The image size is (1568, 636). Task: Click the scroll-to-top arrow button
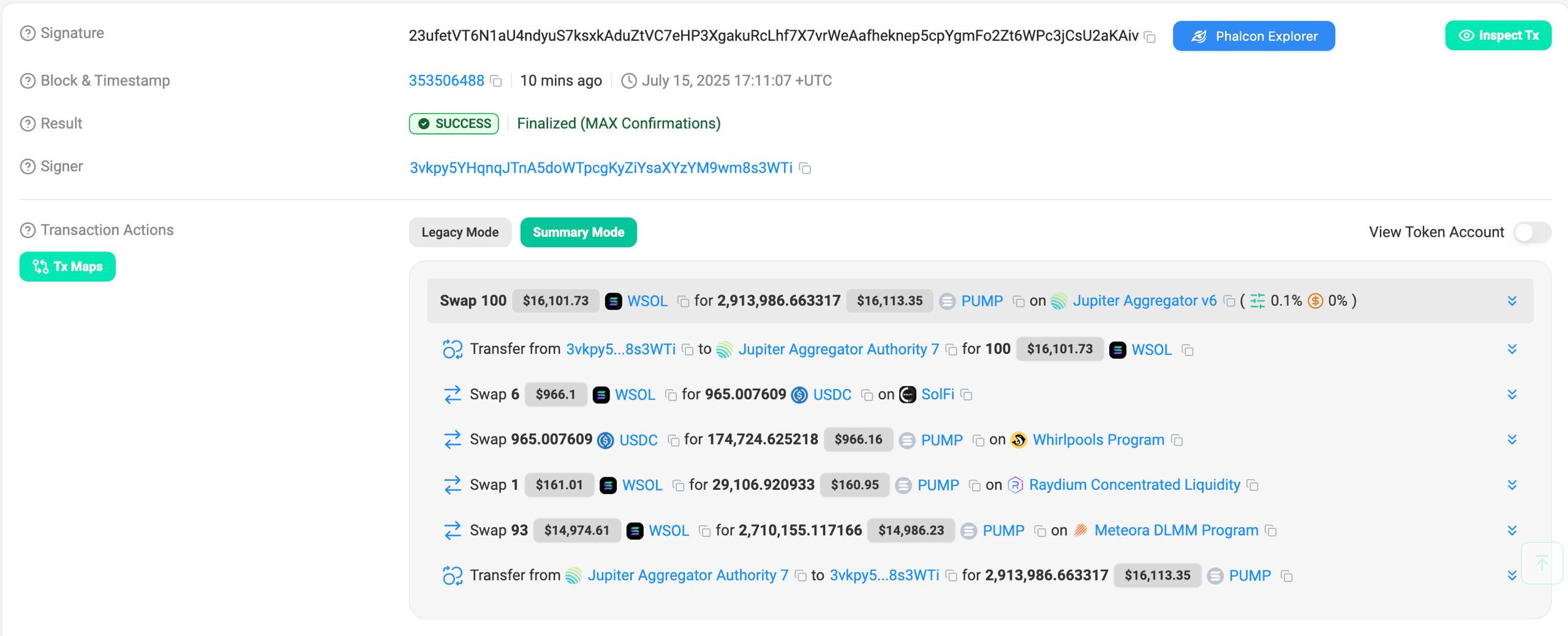pyautogui.click(x=1542, y=563)
